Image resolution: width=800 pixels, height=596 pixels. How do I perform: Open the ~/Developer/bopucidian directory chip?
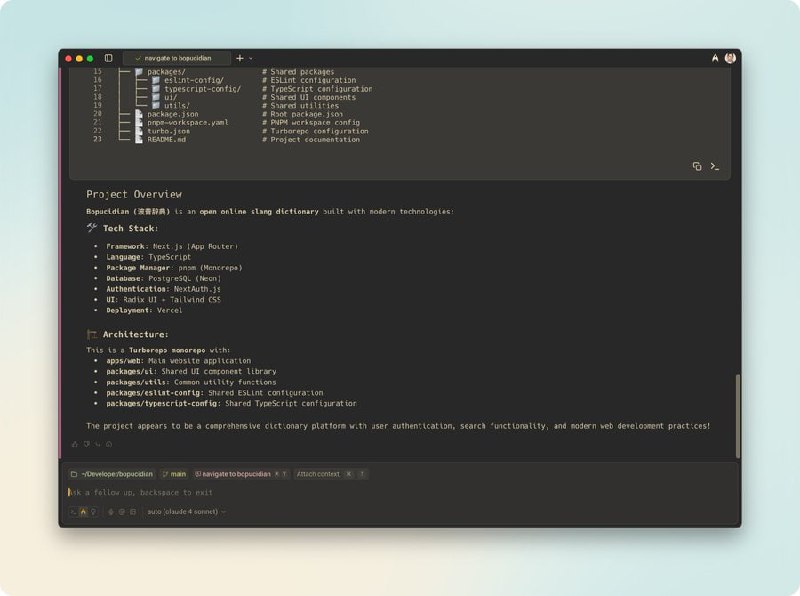point(112,474)
